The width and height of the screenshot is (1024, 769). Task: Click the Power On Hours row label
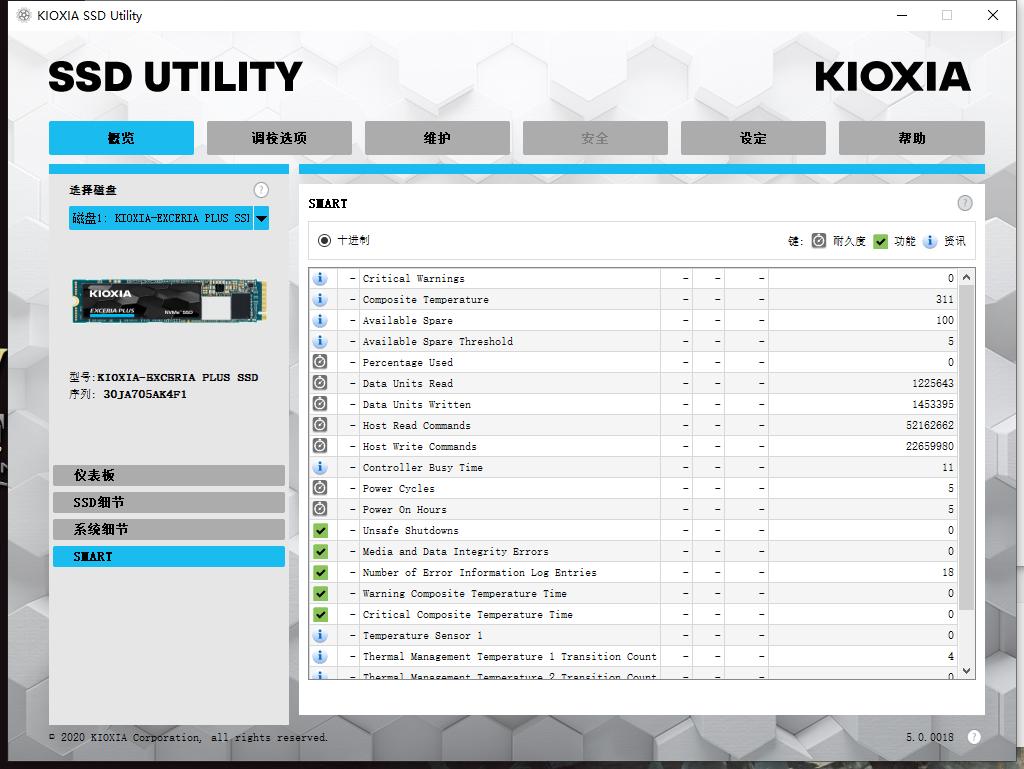click(x=405, y=509)
